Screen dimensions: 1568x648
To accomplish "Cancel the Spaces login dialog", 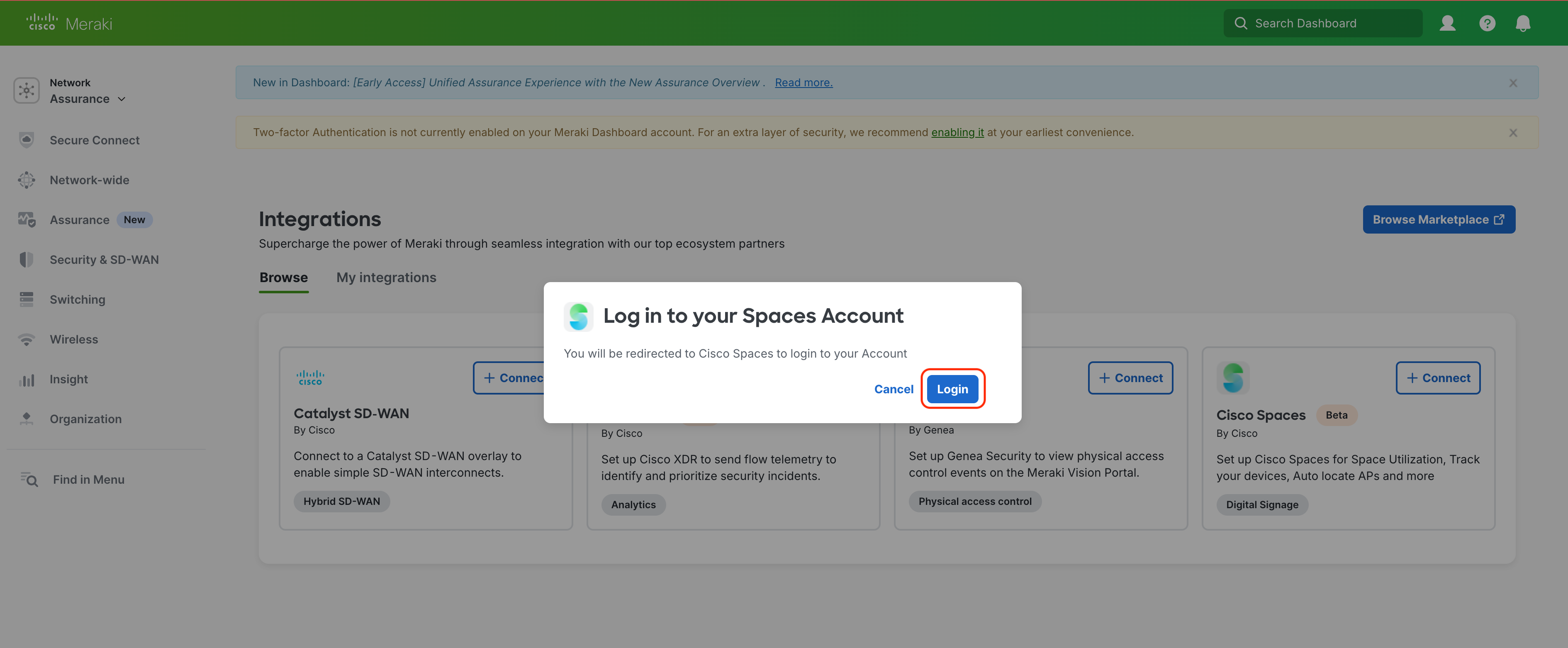I will point(893,389).
